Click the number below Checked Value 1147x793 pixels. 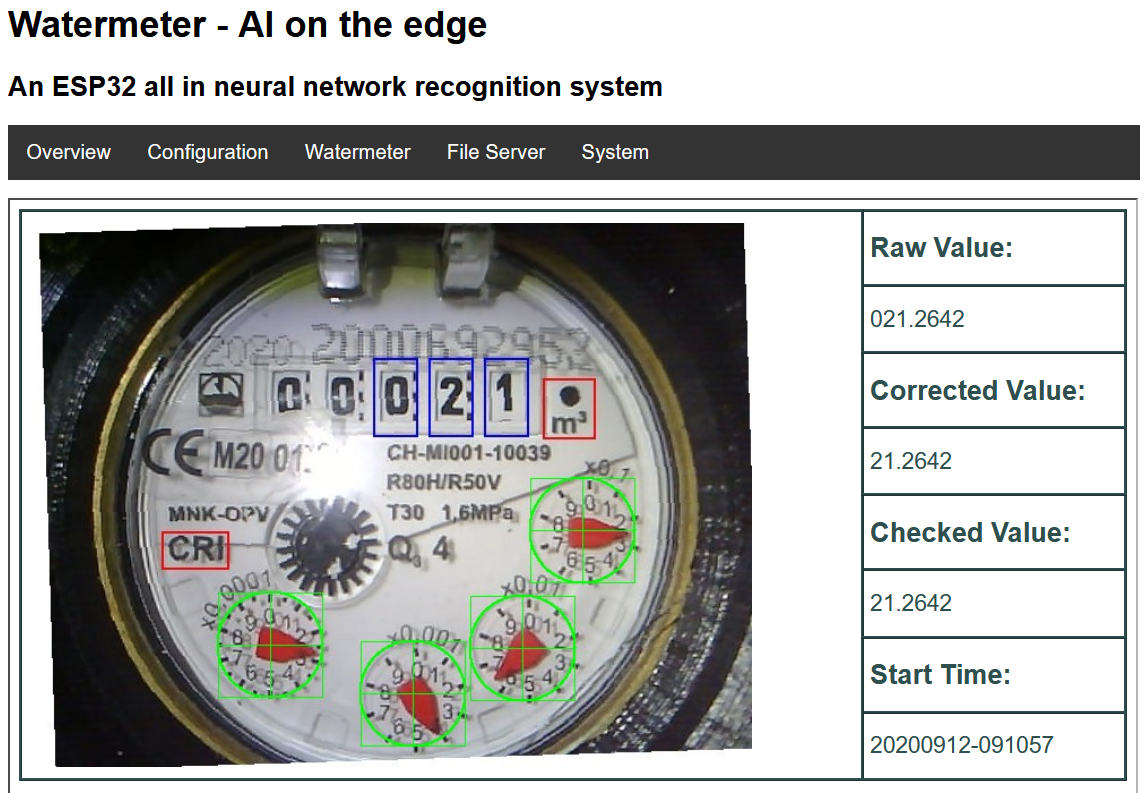(910, 603)
